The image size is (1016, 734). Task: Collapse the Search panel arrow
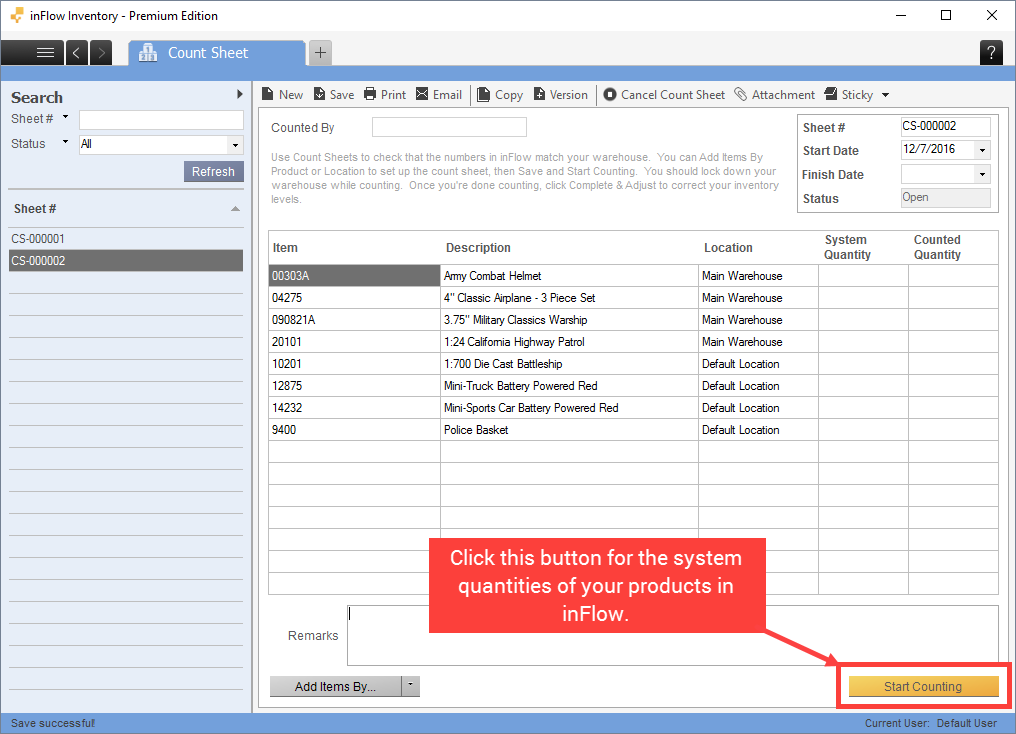tap(240, 95)
